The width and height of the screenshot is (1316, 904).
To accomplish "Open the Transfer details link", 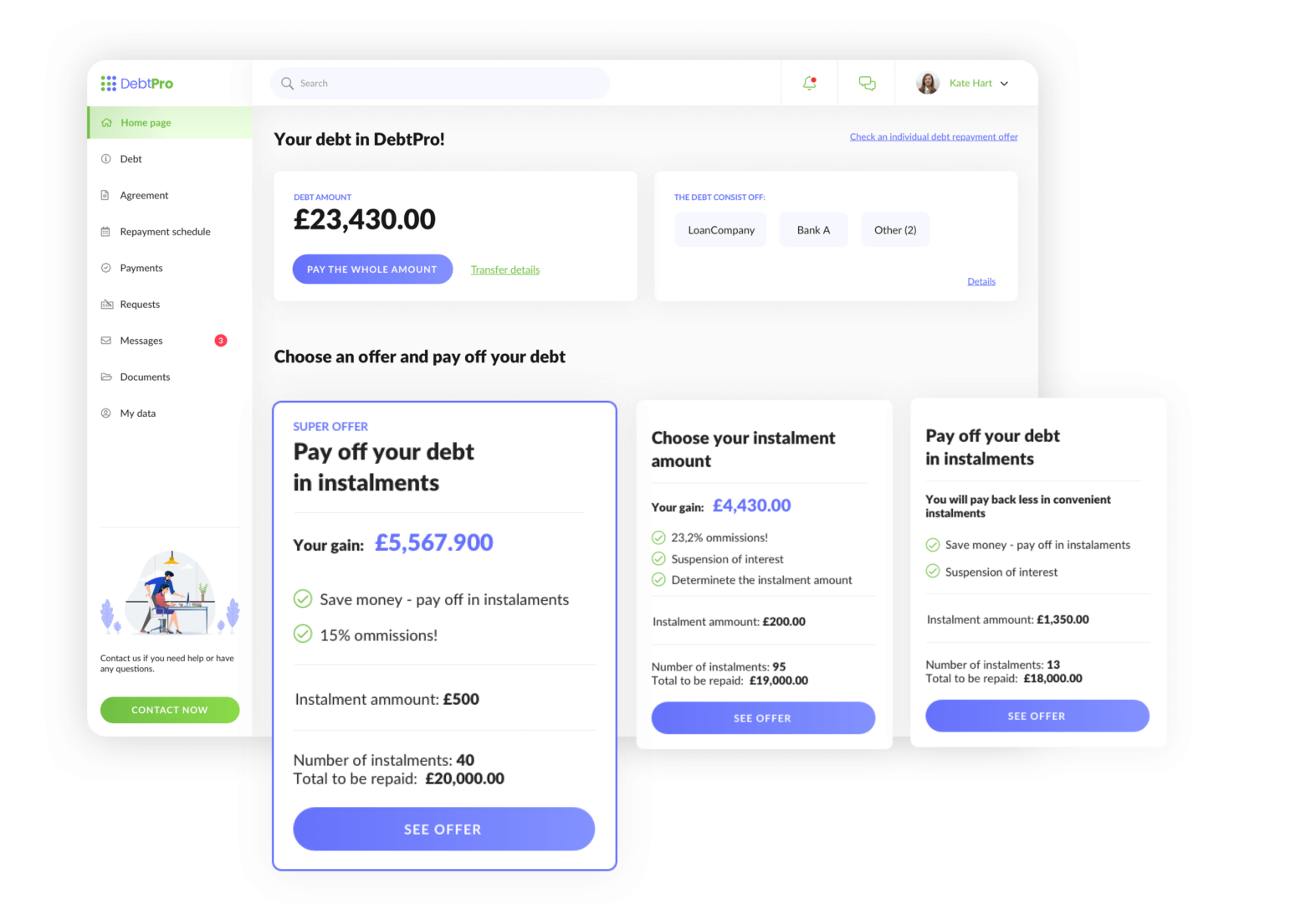I will 504,270.
